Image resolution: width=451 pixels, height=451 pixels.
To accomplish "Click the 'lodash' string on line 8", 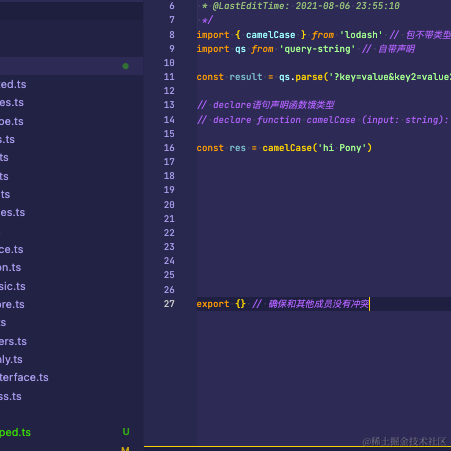I will click(x=361, y=35).
